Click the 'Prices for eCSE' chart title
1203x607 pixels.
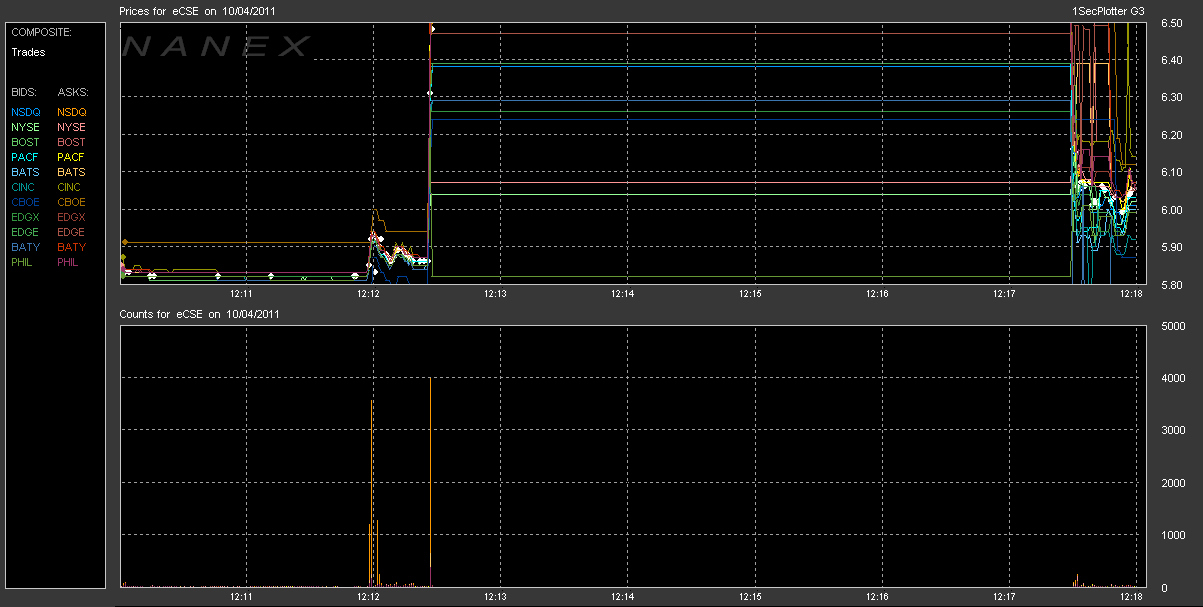(198, 10)
